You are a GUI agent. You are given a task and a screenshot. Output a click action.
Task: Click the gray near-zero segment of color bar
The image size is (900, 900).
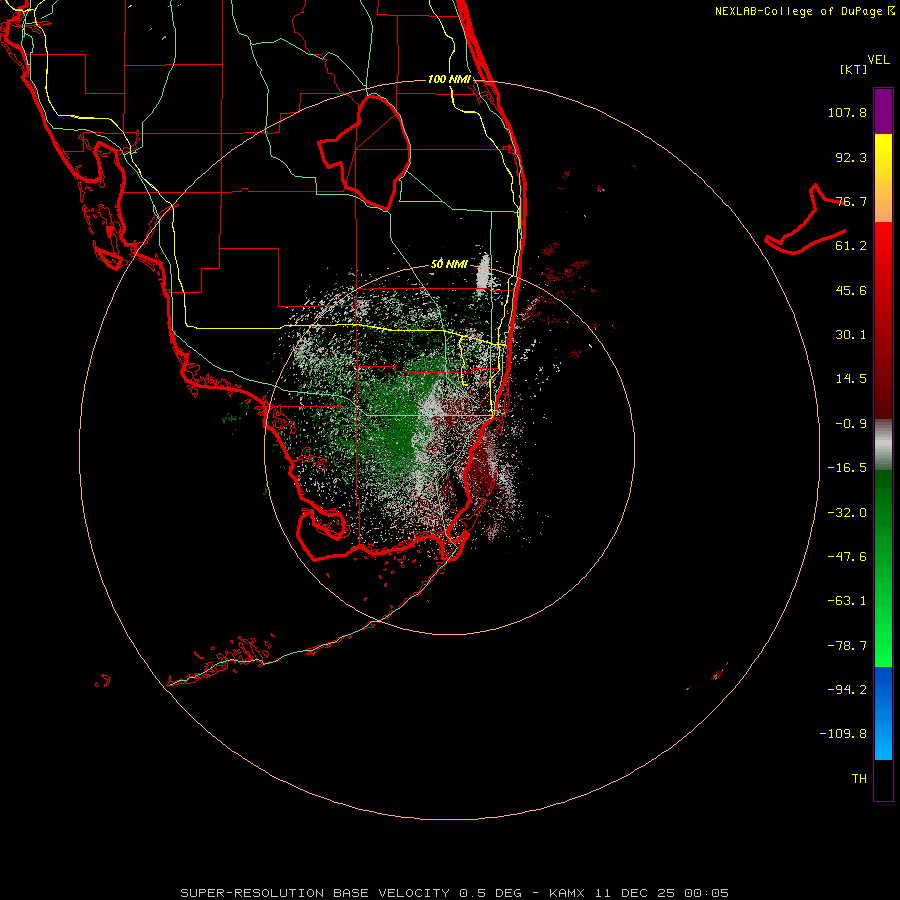point(883,444)
